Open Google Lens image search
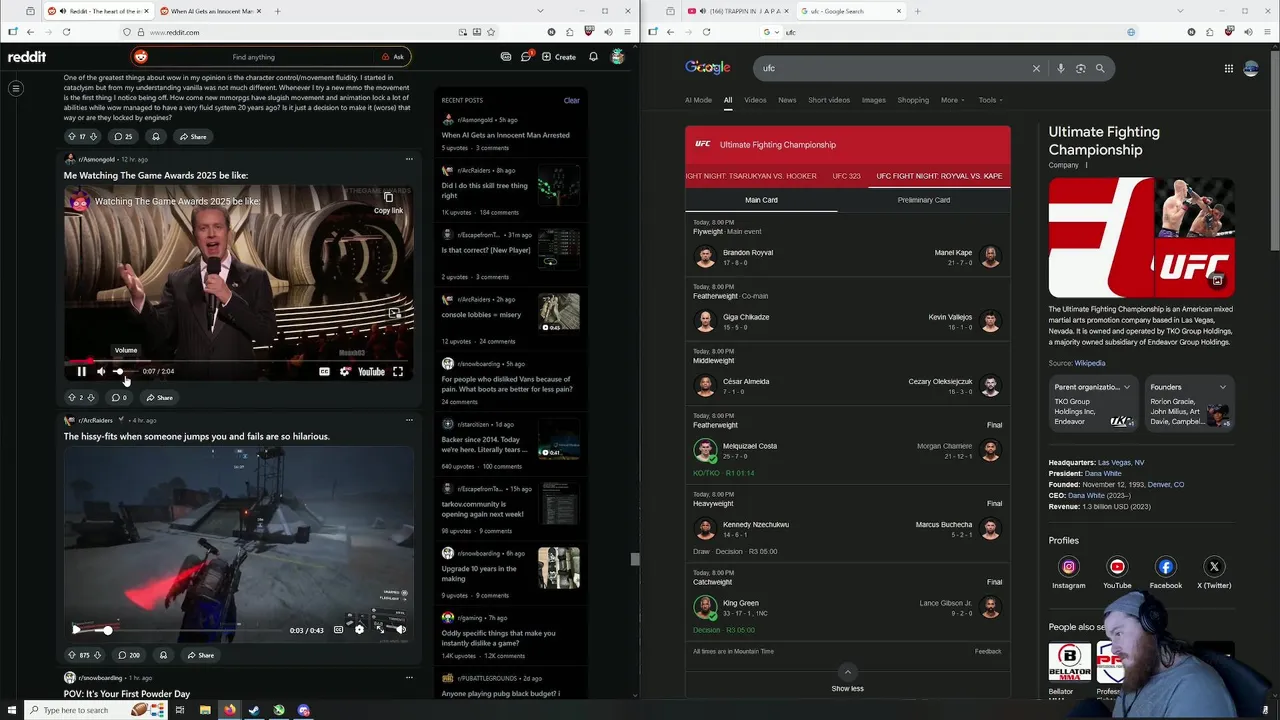The width and height of the screenshot is (1280, 720). (x=1081, y=68)
